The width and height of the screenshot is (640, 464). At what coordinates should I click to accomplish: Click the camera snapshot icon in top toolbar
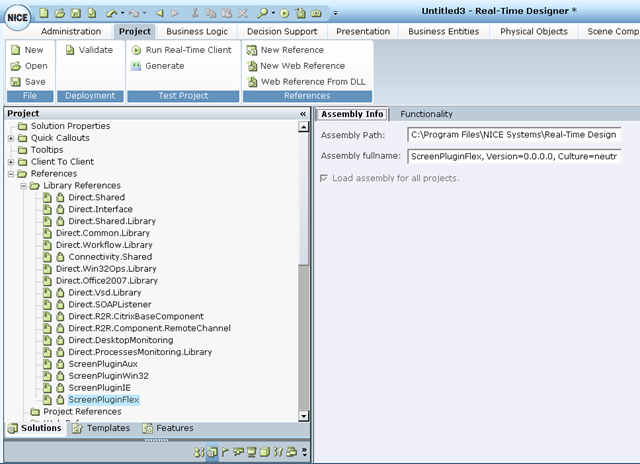(316, 13)
